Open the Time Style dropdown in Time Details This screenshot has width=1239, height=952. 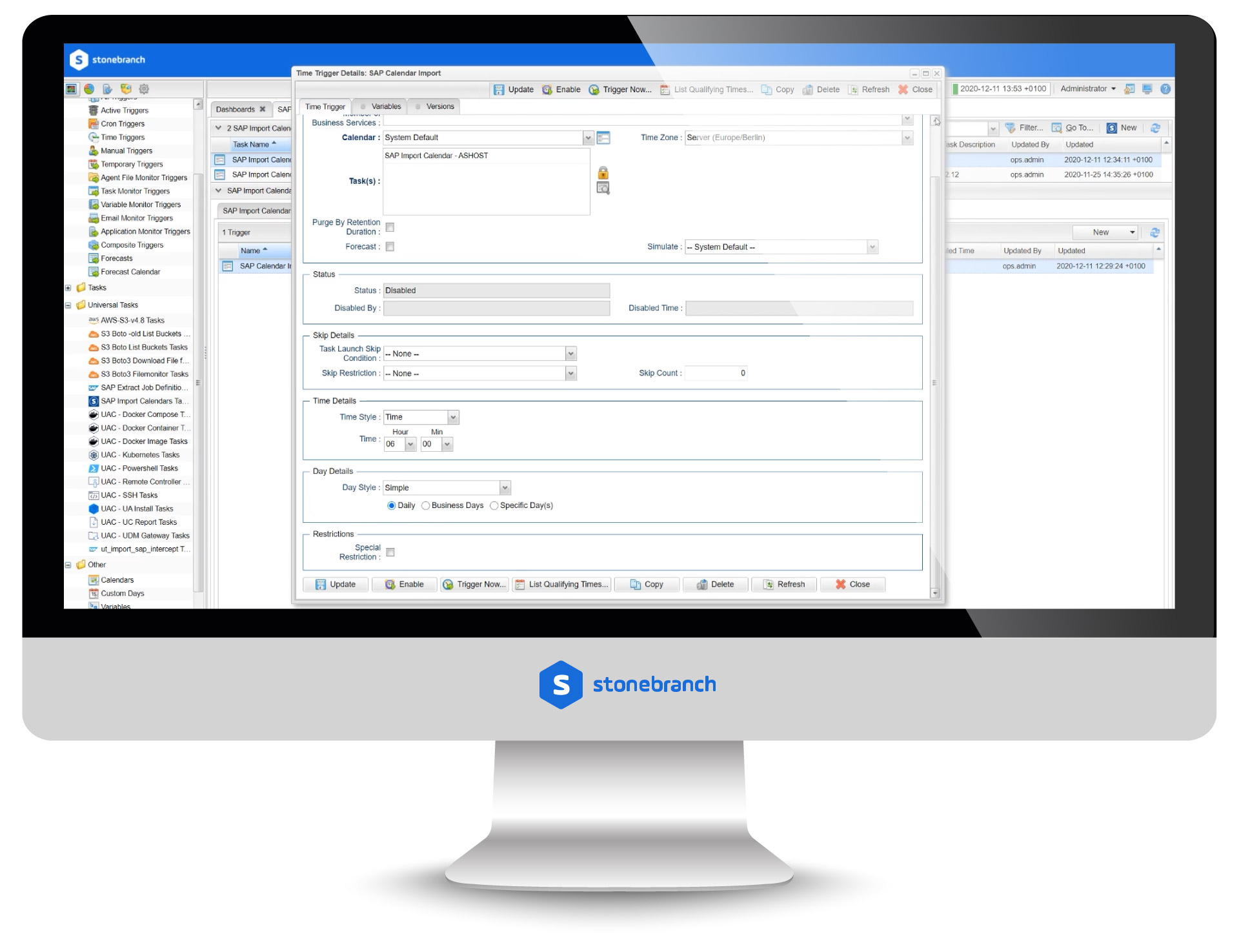tap(453, 416)
